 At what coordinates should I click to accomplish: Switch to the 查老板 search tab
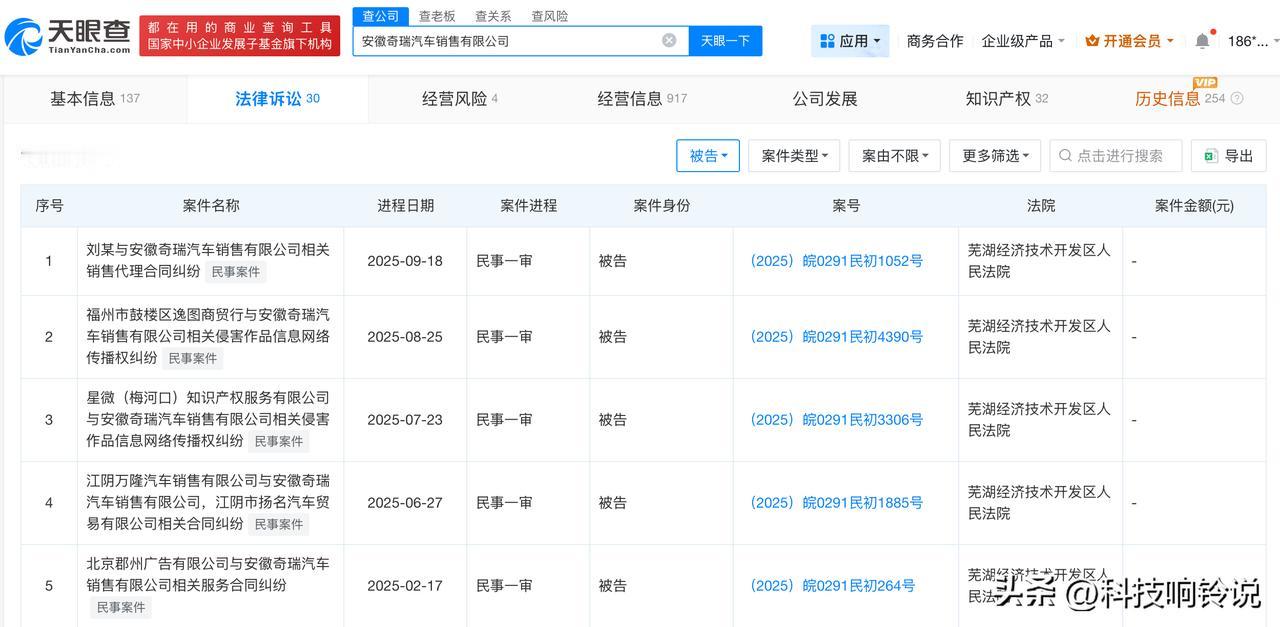pos(438,15)
